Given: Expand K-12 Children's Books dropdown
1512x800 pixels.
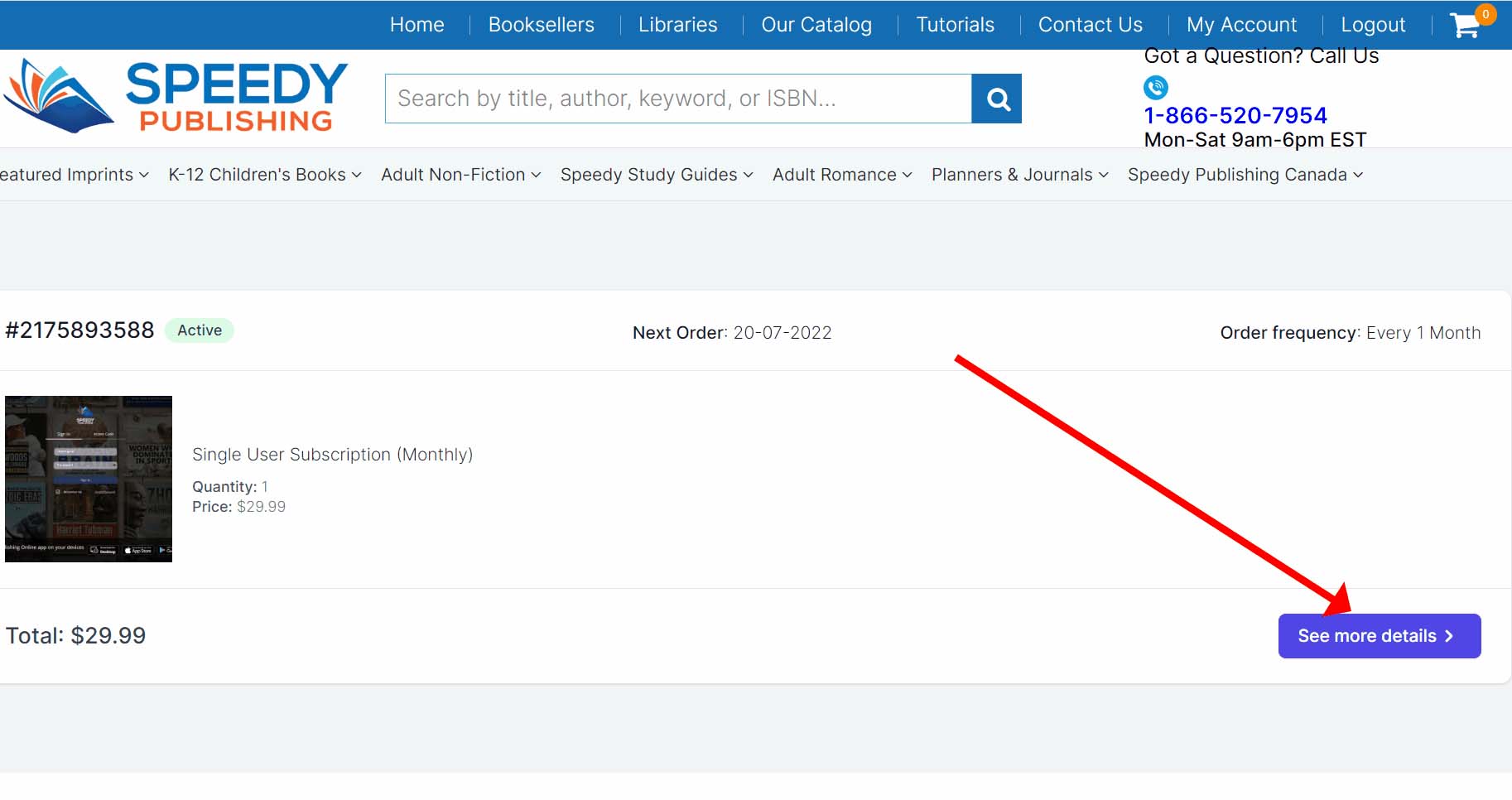Looking at the screenshot, I should click(x=265, y=175).
